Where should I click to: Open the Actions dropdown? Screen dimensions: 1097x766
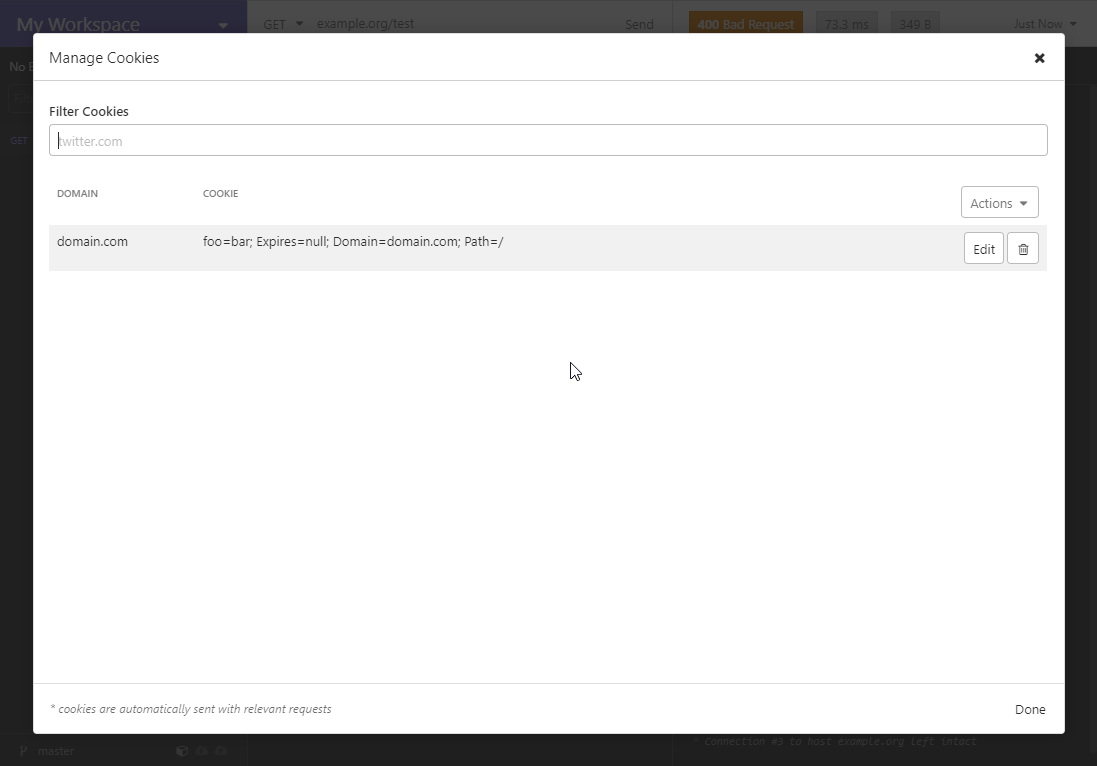point(999,202)
